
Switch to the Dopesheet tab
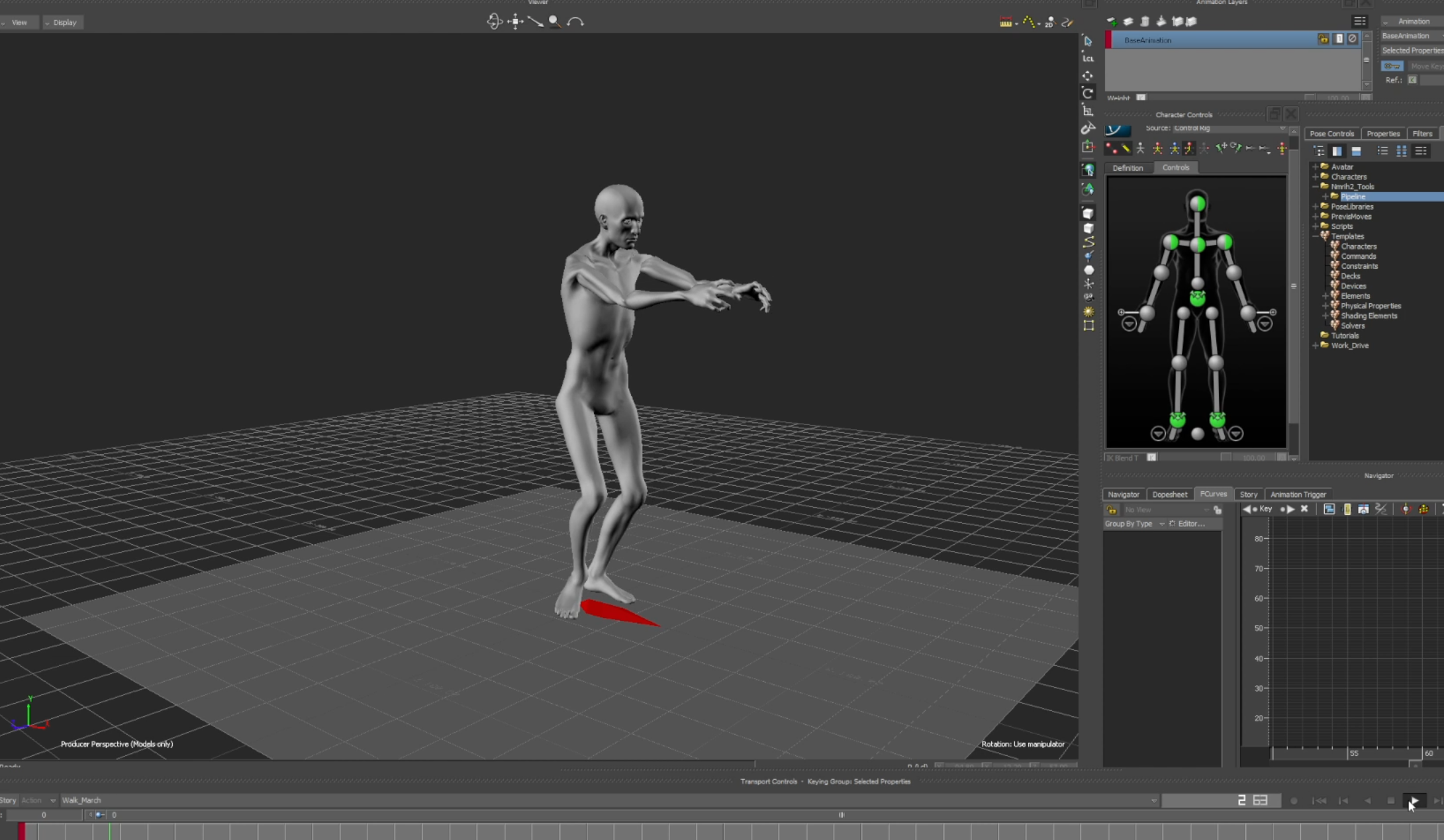(1169, 494)
